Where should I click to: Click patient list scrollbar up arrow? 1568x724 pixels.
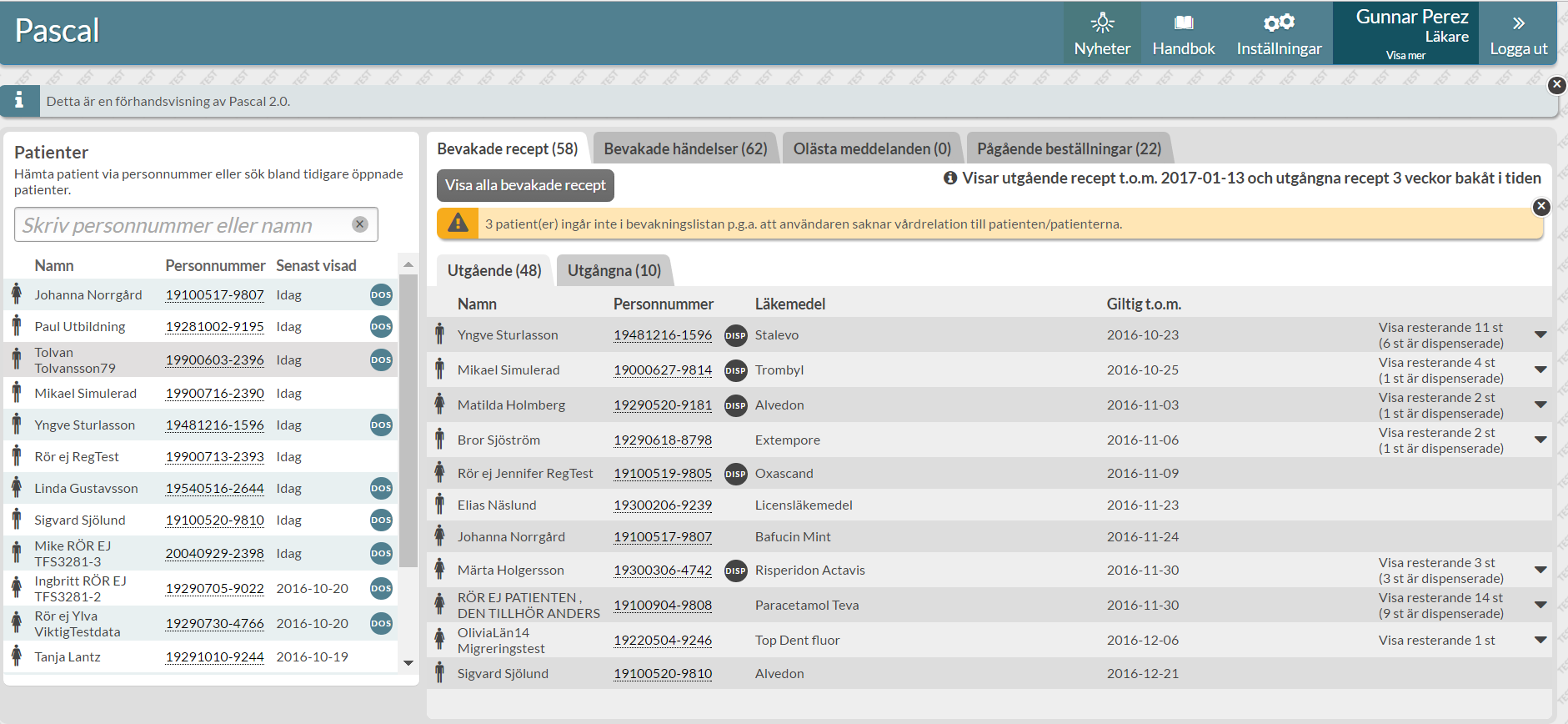(408, 264)
